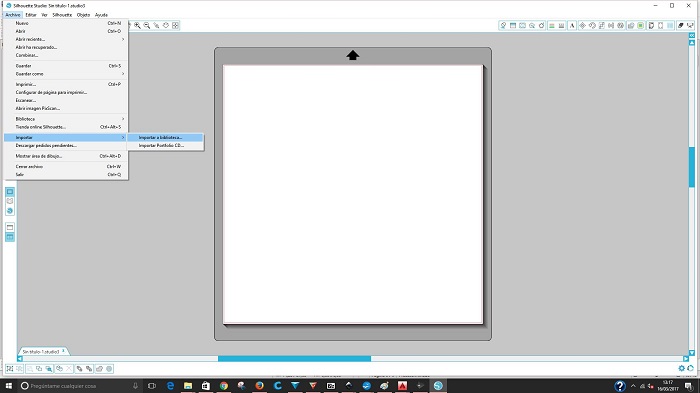Choose Imprimir... from the menu
The image size is (700, 393).
(x=66, y=84)
